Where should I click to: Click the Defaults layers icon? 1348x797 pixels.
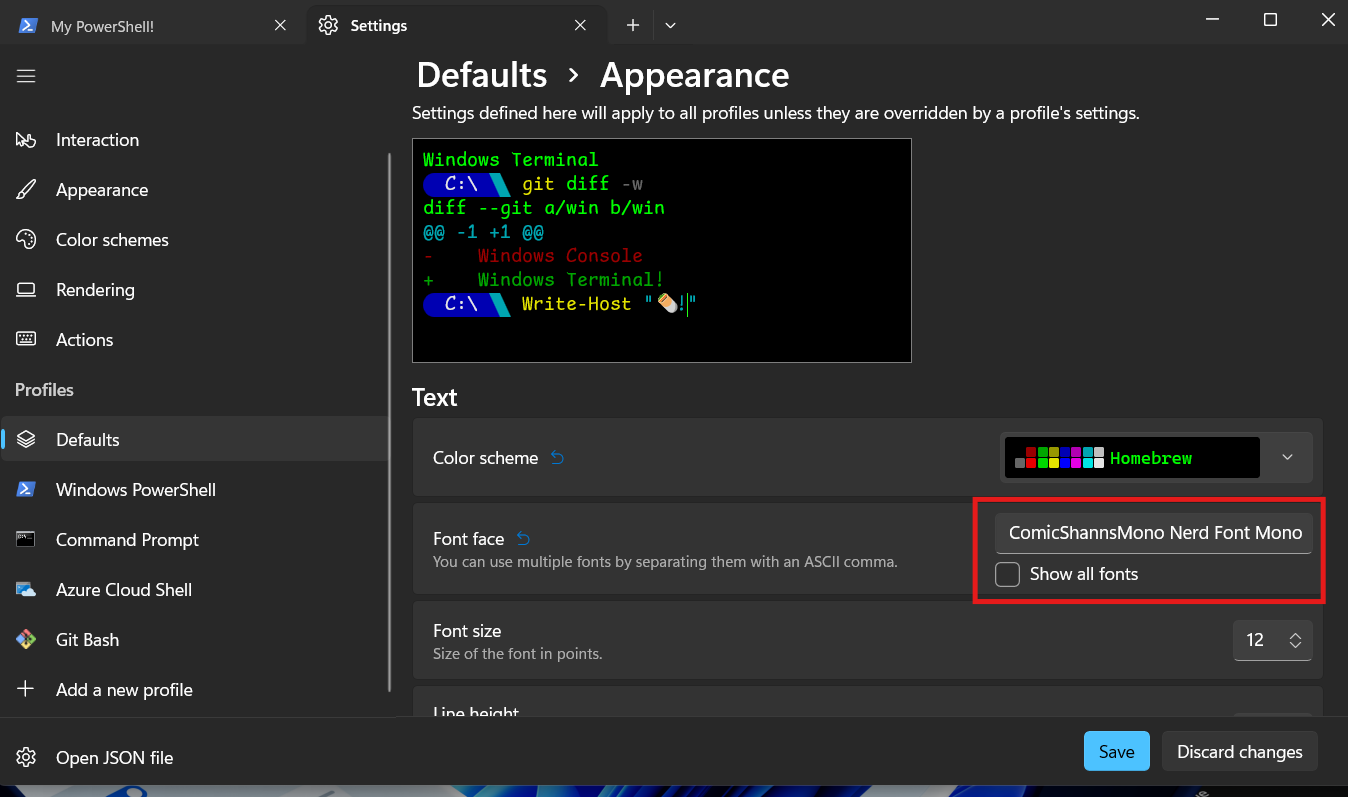click(26, 440)
